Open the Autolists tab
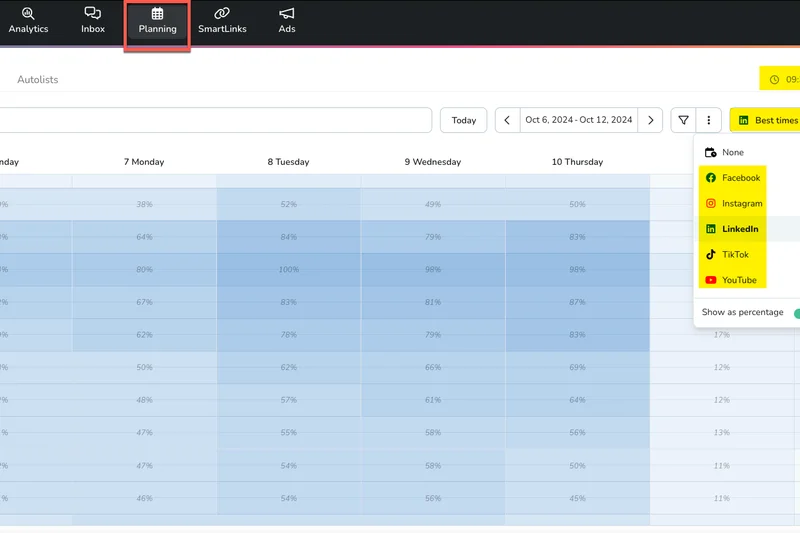 coord(38,79)
